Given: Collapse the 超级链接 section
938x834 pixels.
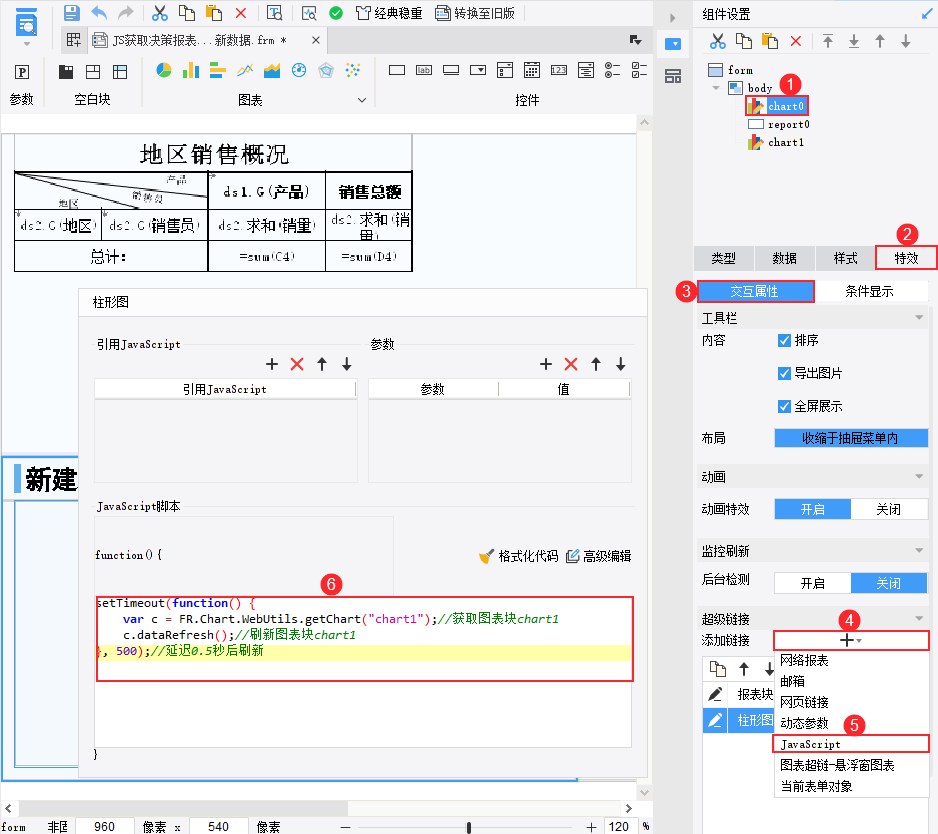Looking at the screenshot, I should [919, 618].
